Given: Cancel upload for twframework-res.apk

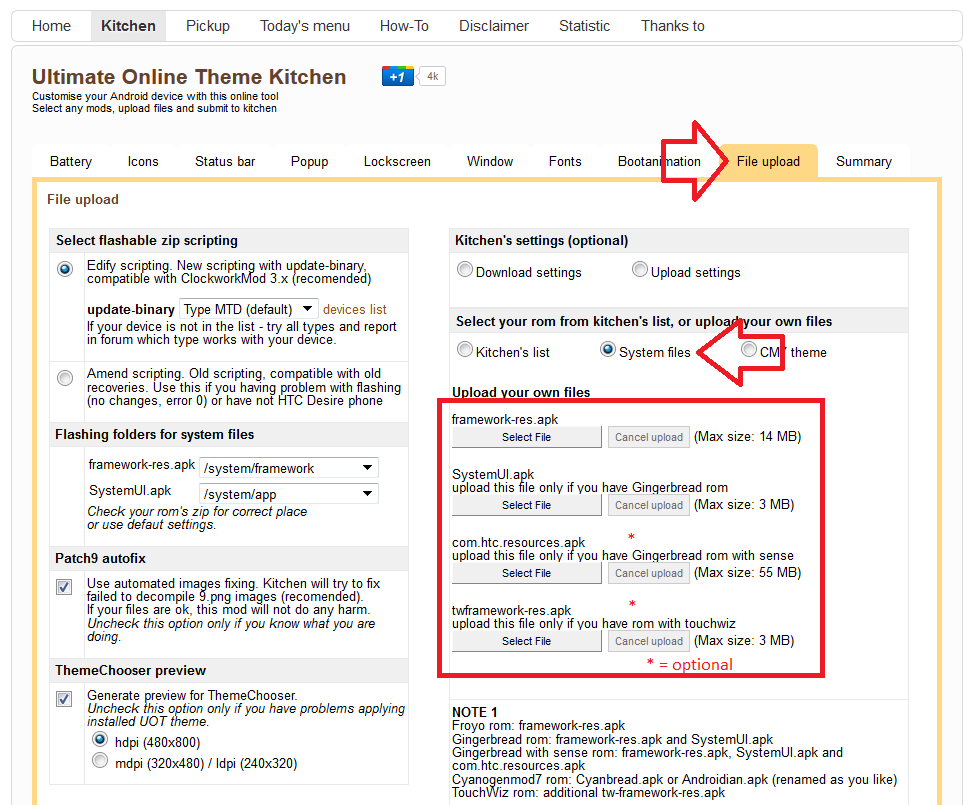Looking at the screenshot, I should pyautogui.click(x=649, y=641).
